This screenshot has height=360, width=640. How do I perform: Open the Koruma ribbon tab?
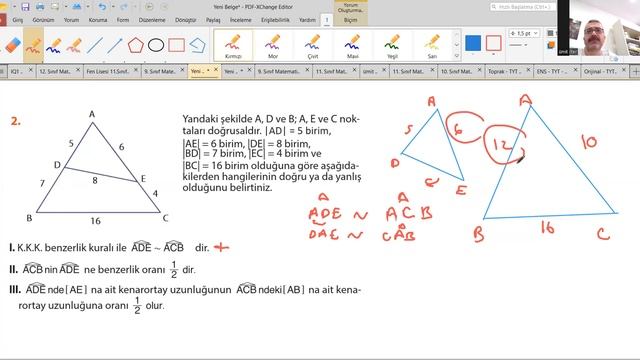(98, 20)
